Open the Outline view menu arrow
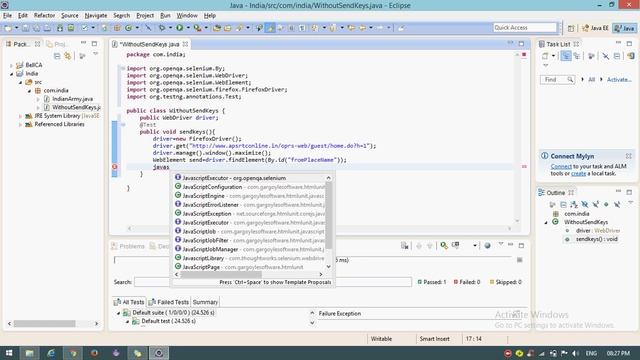This screenshot has height=360, width=640. pyautogui.click(x=631, y=203)
